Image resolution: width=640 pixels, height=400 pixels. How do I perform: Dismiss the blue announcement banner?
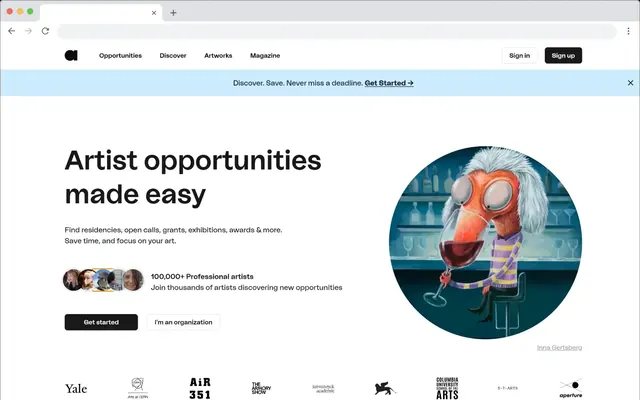pos(630,83)
